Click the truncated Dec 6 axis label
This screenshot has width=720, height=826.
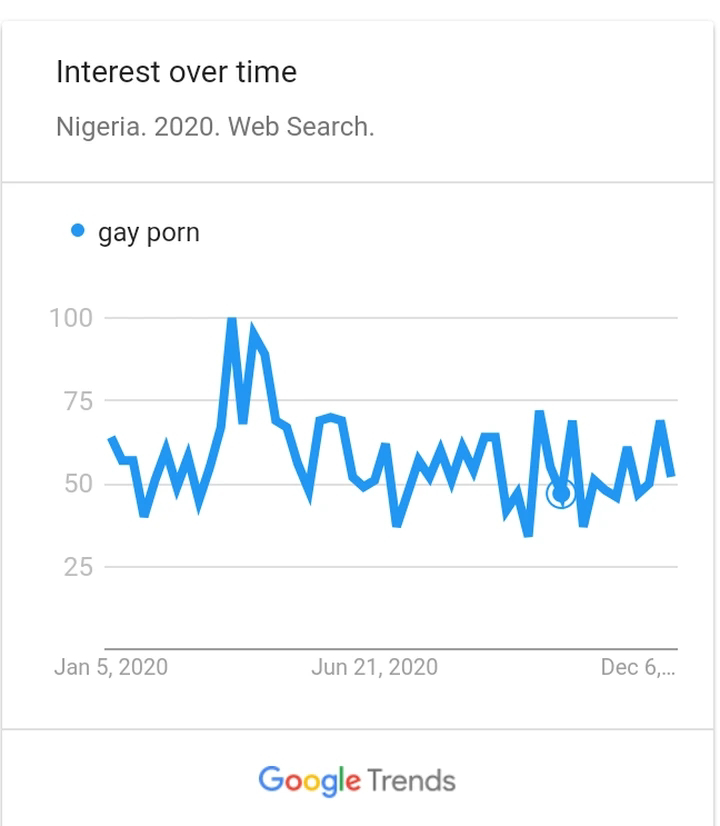coord(638,667)
